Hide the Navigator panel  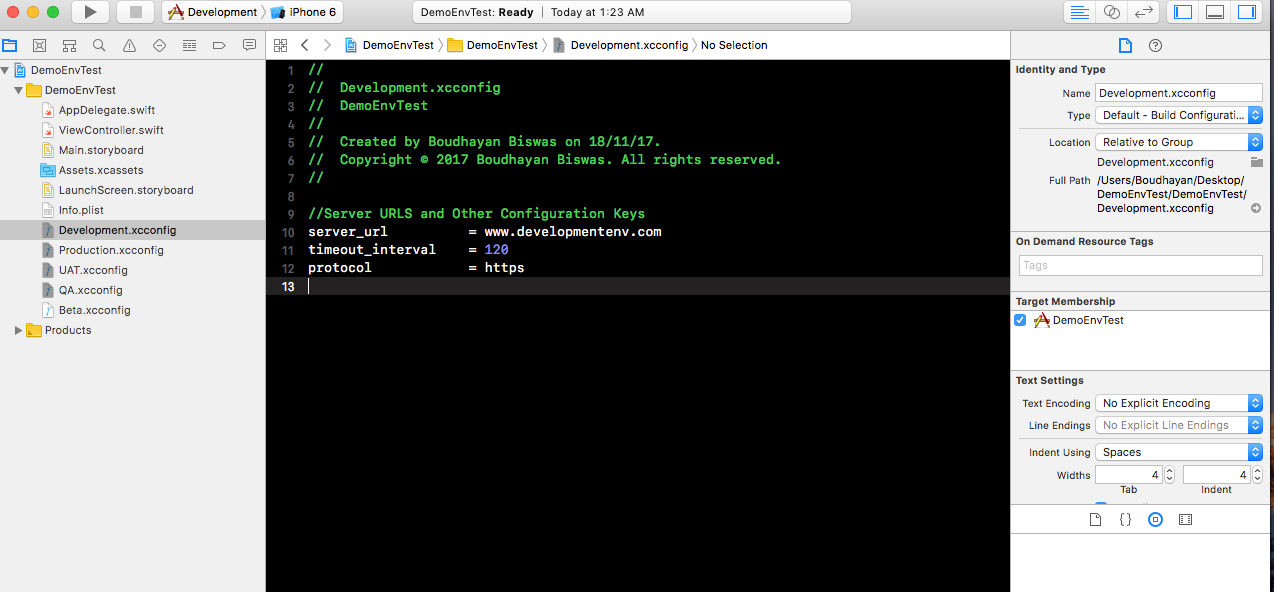(1183, 12)
